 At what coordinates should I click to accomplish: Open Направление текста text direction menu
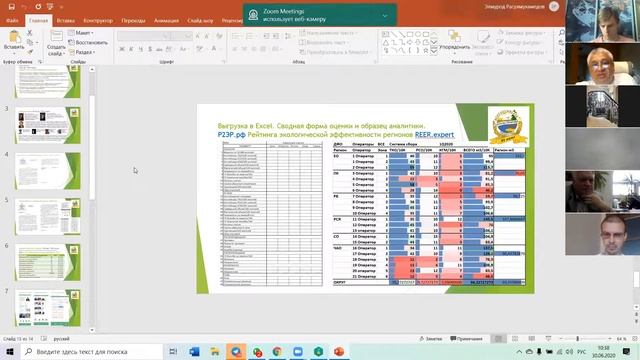click(329, 33)
